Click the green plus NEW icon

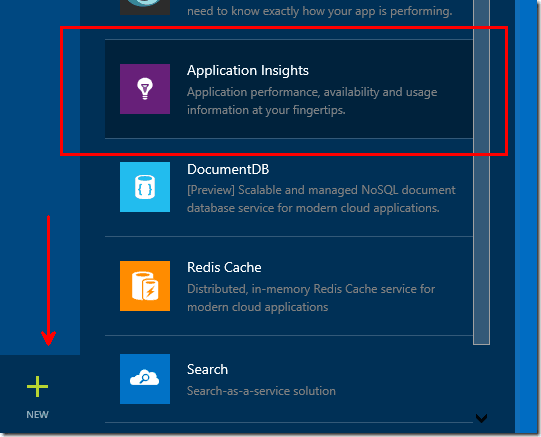[x=37, y=386]
